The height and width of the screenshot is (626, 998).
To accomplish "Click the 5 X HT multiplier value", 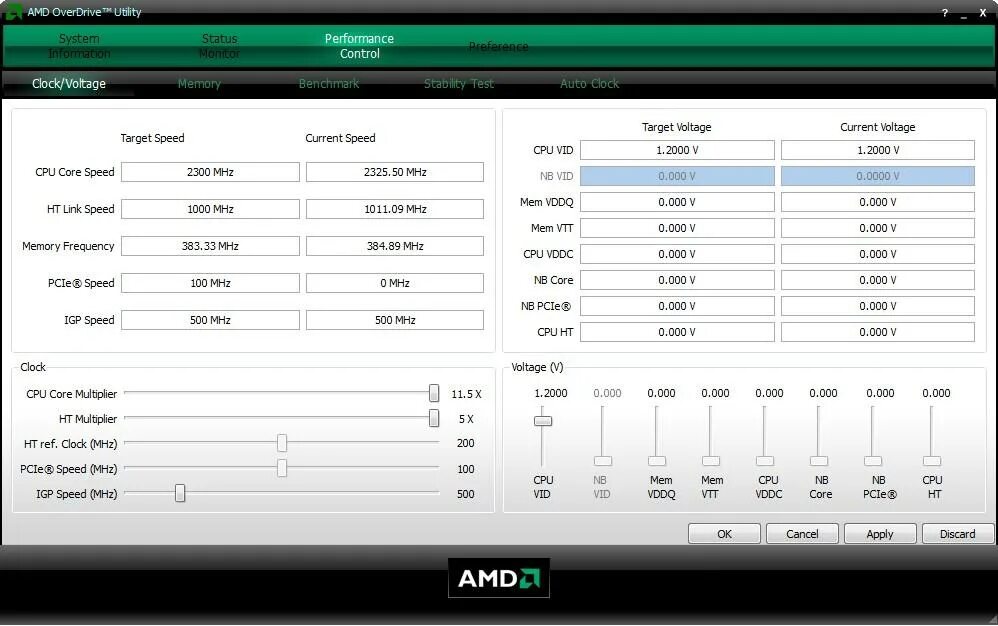I will [x=467, y=419].
